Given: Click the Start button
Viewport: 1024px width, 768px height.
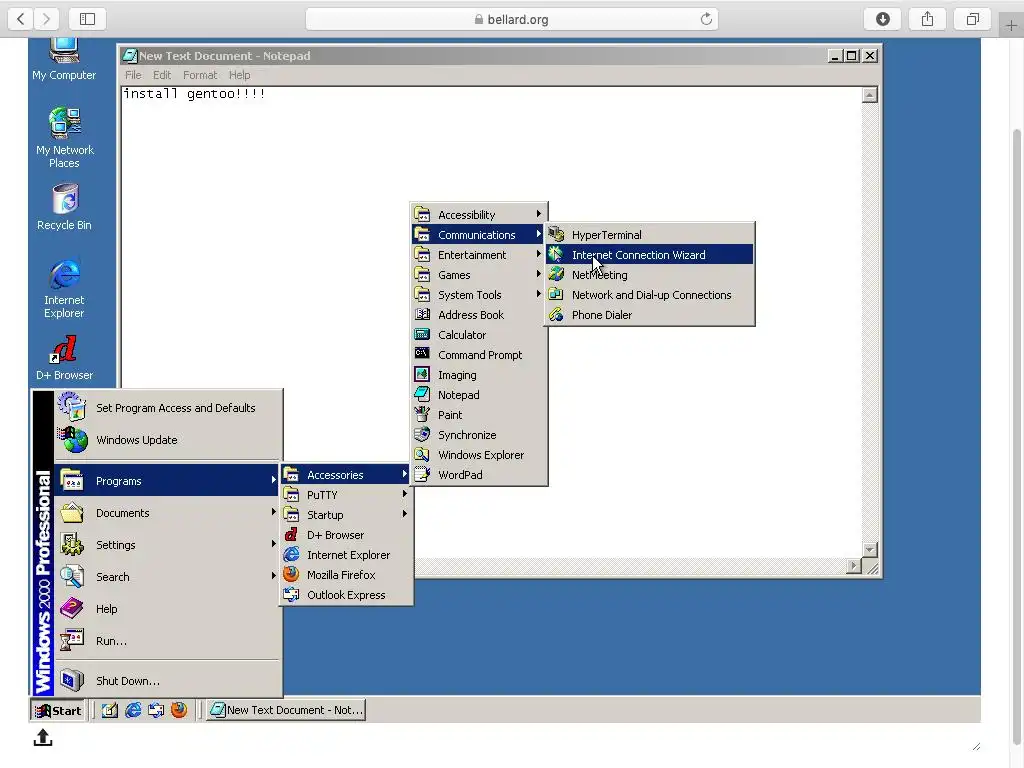Looking at the screenshot, I should pyautogui.click(x=58, y=710).
